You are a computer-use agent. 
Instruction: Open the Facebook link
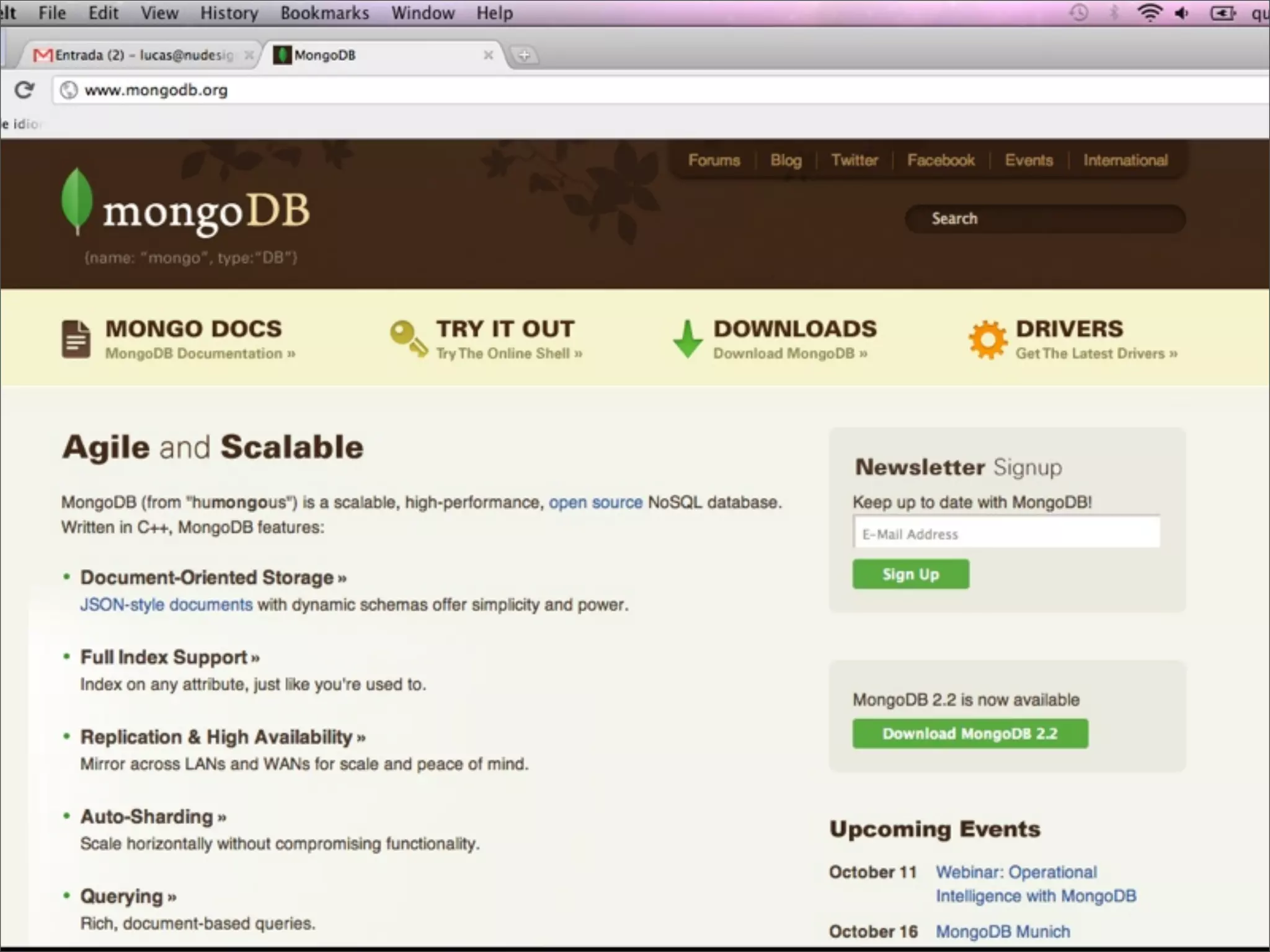(941, 161)
